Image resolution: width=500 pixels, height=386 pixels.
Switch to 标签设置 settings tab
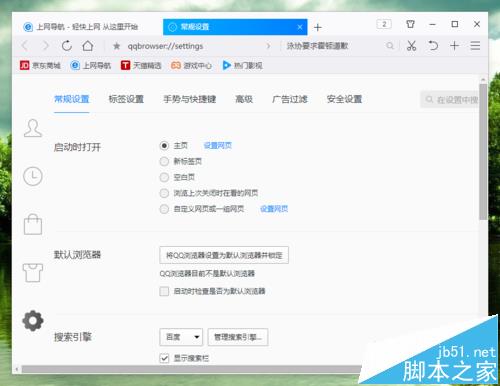(x=126, y=99)
